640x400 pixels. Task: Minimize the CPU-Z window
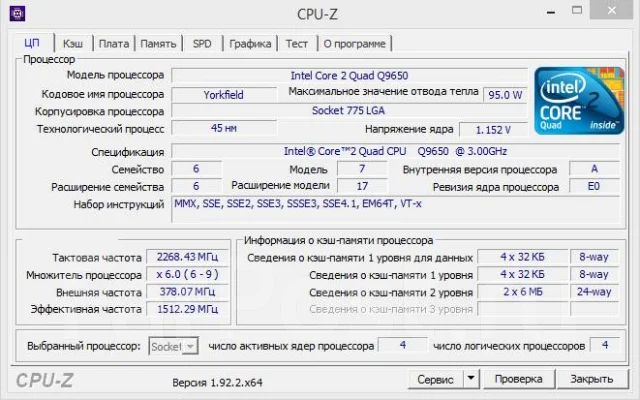coord(551,12)
